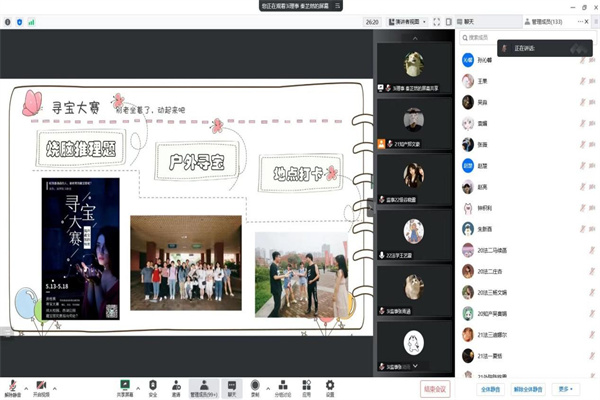Screen dimensions: 600x400
Task: Click the 邀请 invite icon
Action: 176,385
